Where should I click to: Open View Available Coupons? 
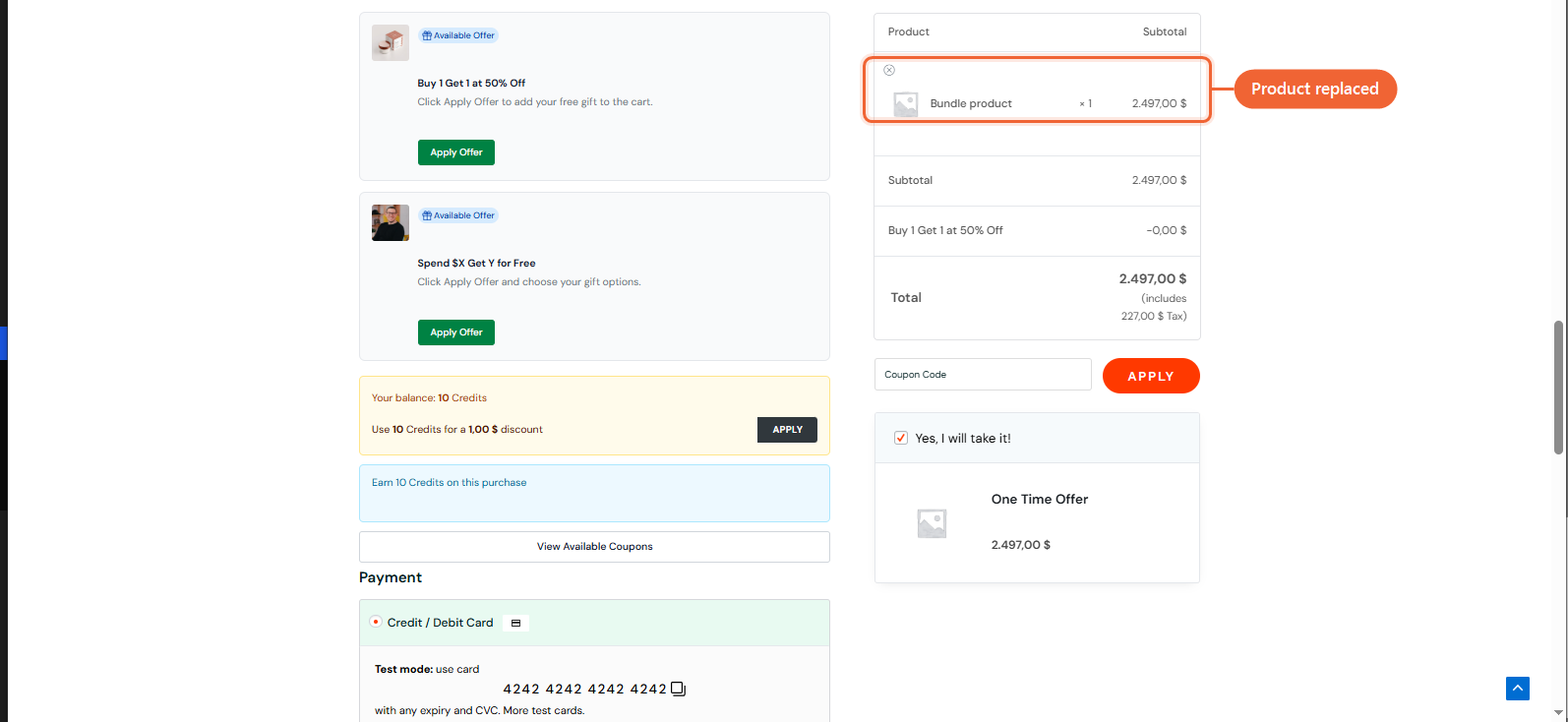point(594,547)
